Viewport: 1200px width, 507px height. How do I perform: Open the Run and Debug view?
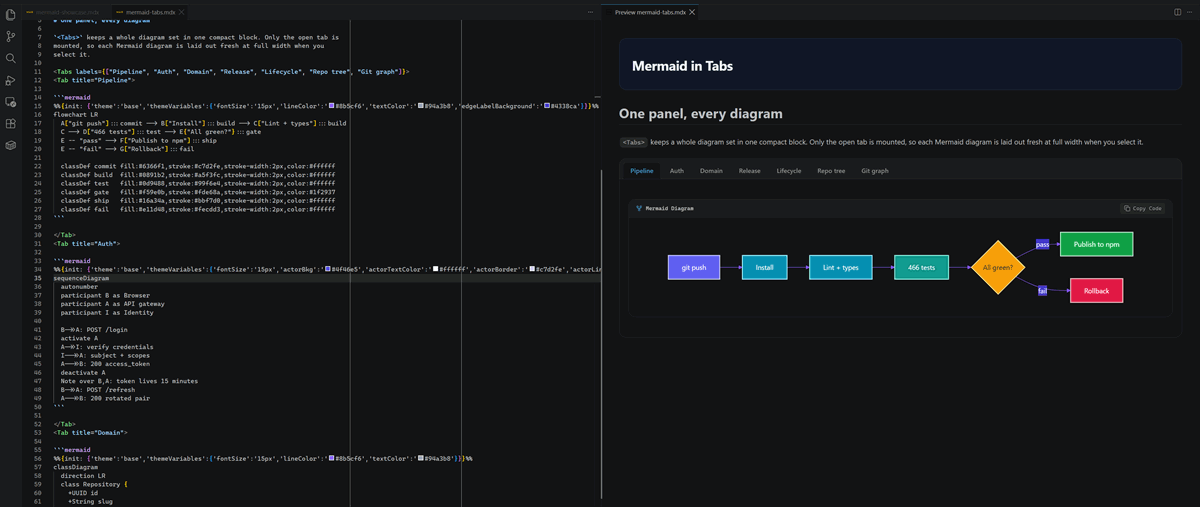click(x=11, y=80)
